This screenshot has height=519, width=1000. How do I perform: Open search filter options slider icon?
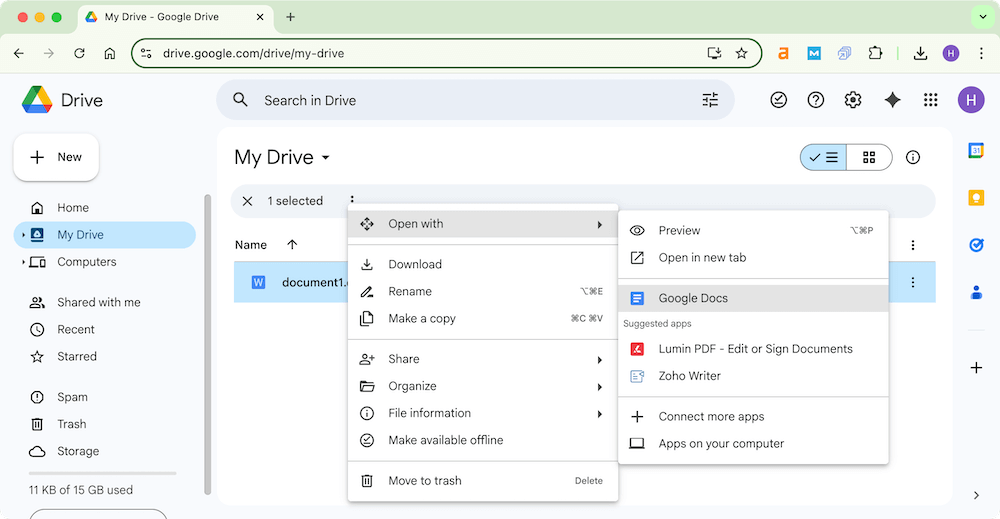click(x=710, y=100)
